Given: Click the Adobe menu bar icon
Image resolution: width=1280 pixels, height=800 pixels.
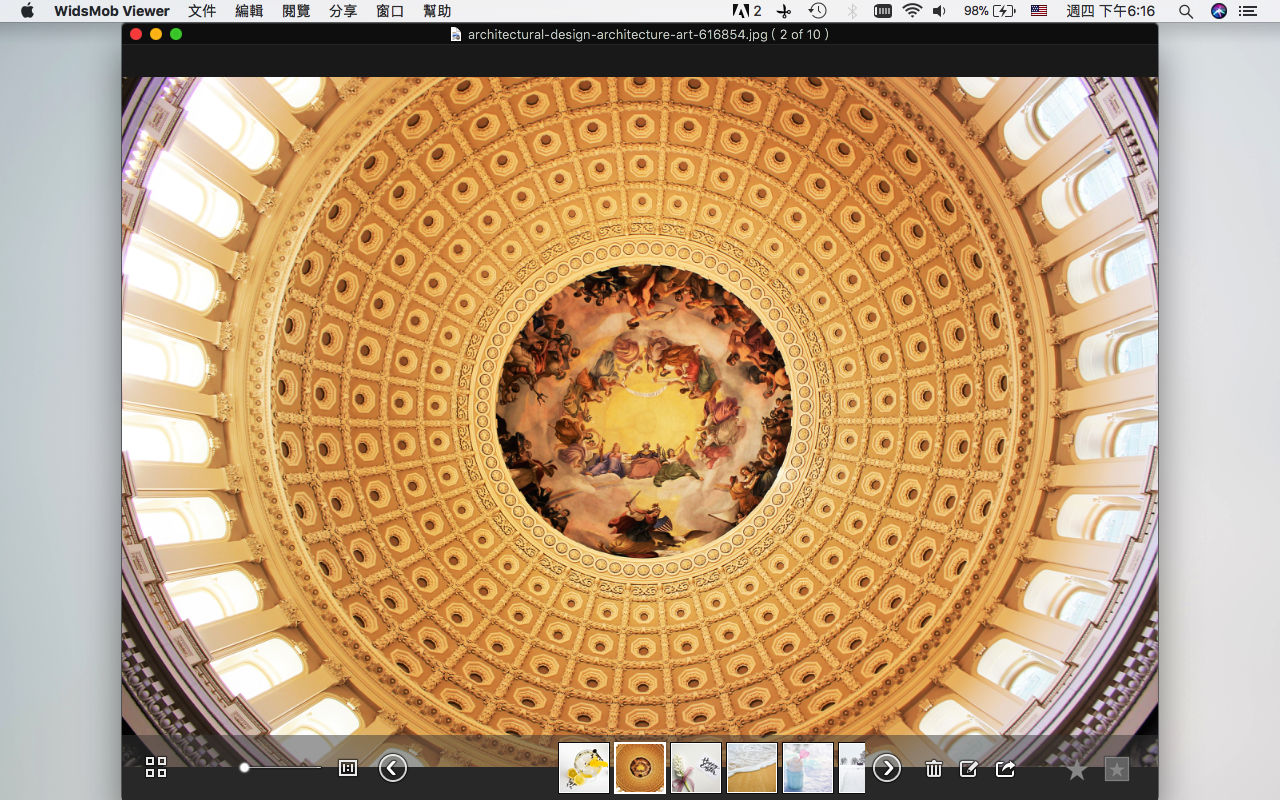Looking at the screenshot, I should click(x=747, y=11).
